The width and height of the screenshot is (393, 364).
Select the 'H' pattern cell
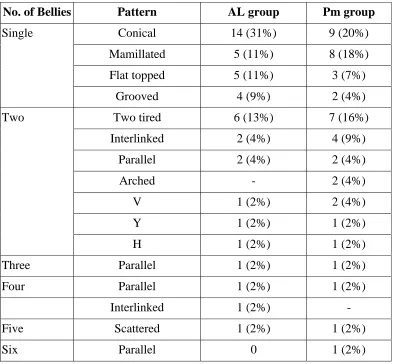coord(137,244)
